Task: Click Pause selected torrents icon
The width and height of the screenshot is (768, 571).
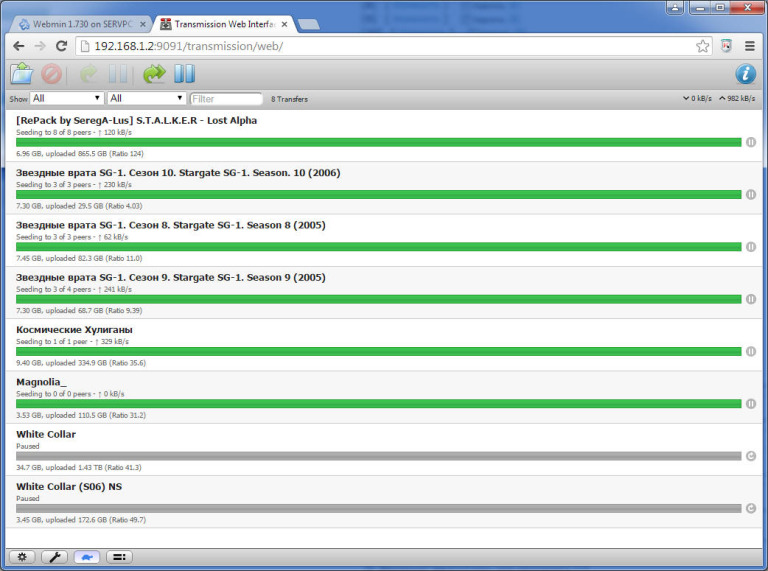Action: coord(118,74)
